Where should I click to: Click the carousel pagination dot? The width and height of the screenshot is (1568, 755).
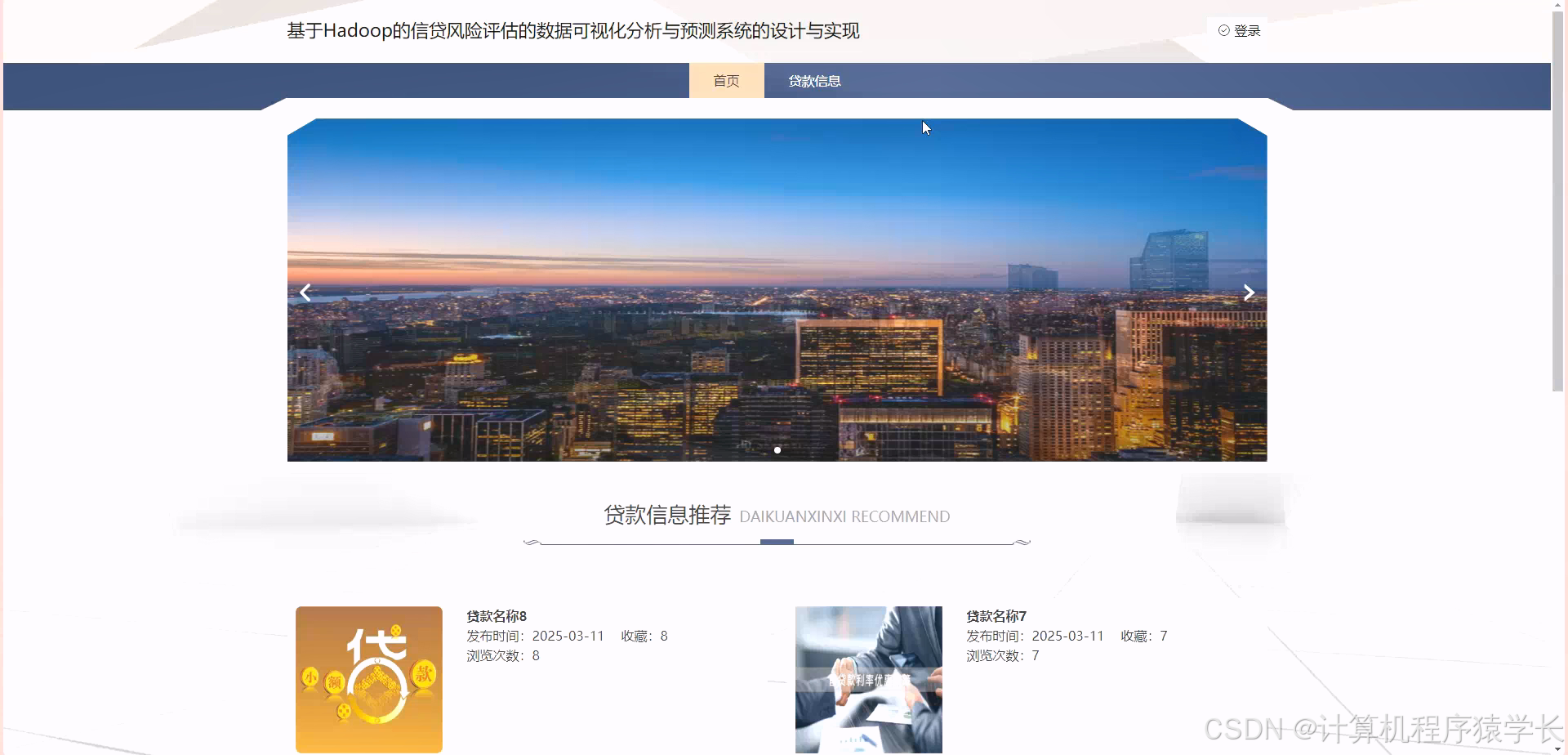pyautogui.click(x=777, y=449)
